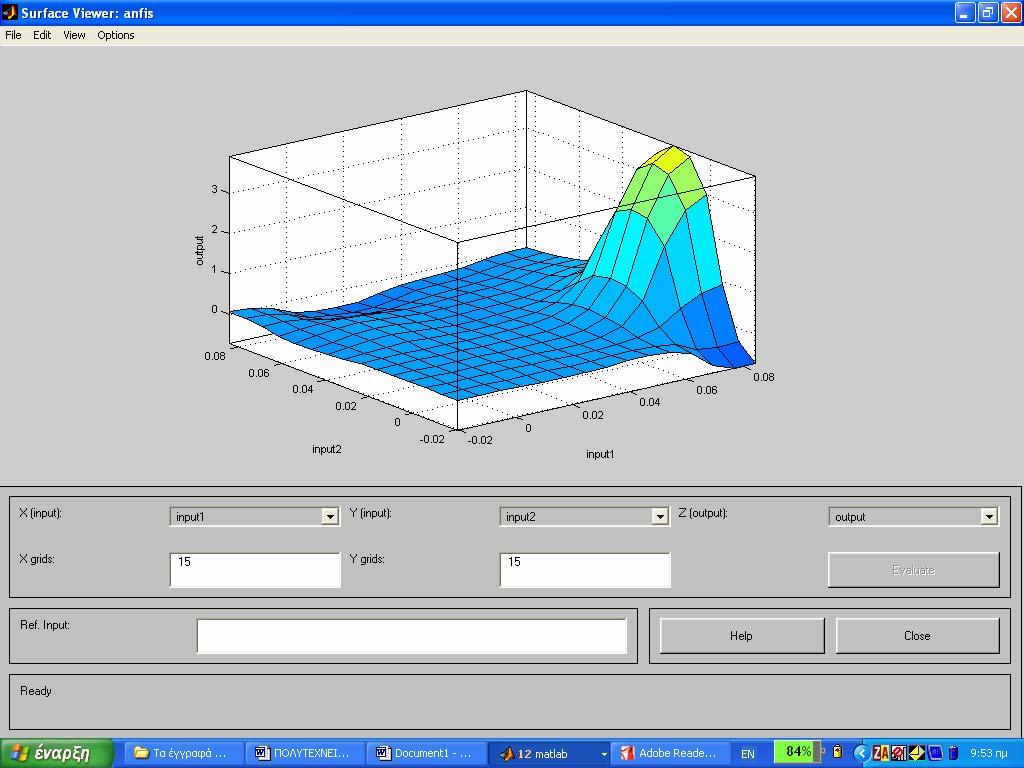Image resolution: width=1024 pixels, height=768 pixels.
Task: Click the Ready status text
Action: 36,691
